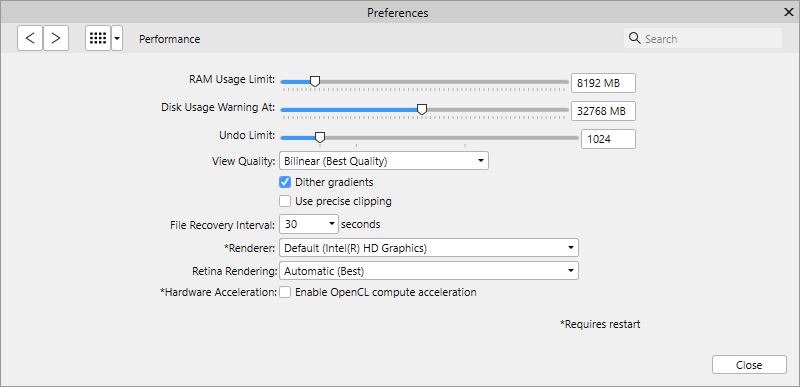Click the Close button
This screenshot has width=800, height=387.
pos(749,365)
